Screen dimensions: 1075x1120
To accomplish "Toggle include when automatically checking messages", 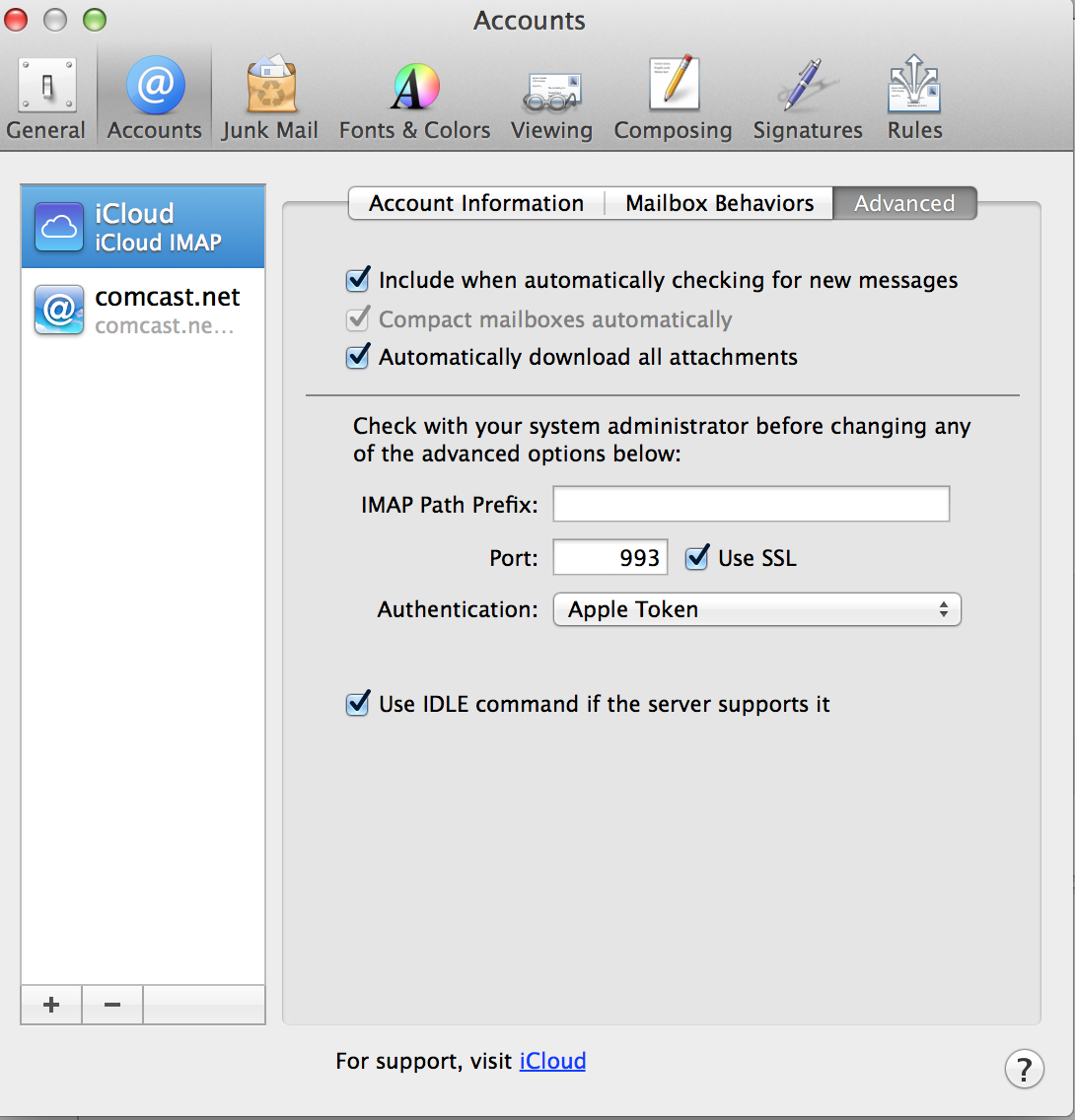I will 358,280.
